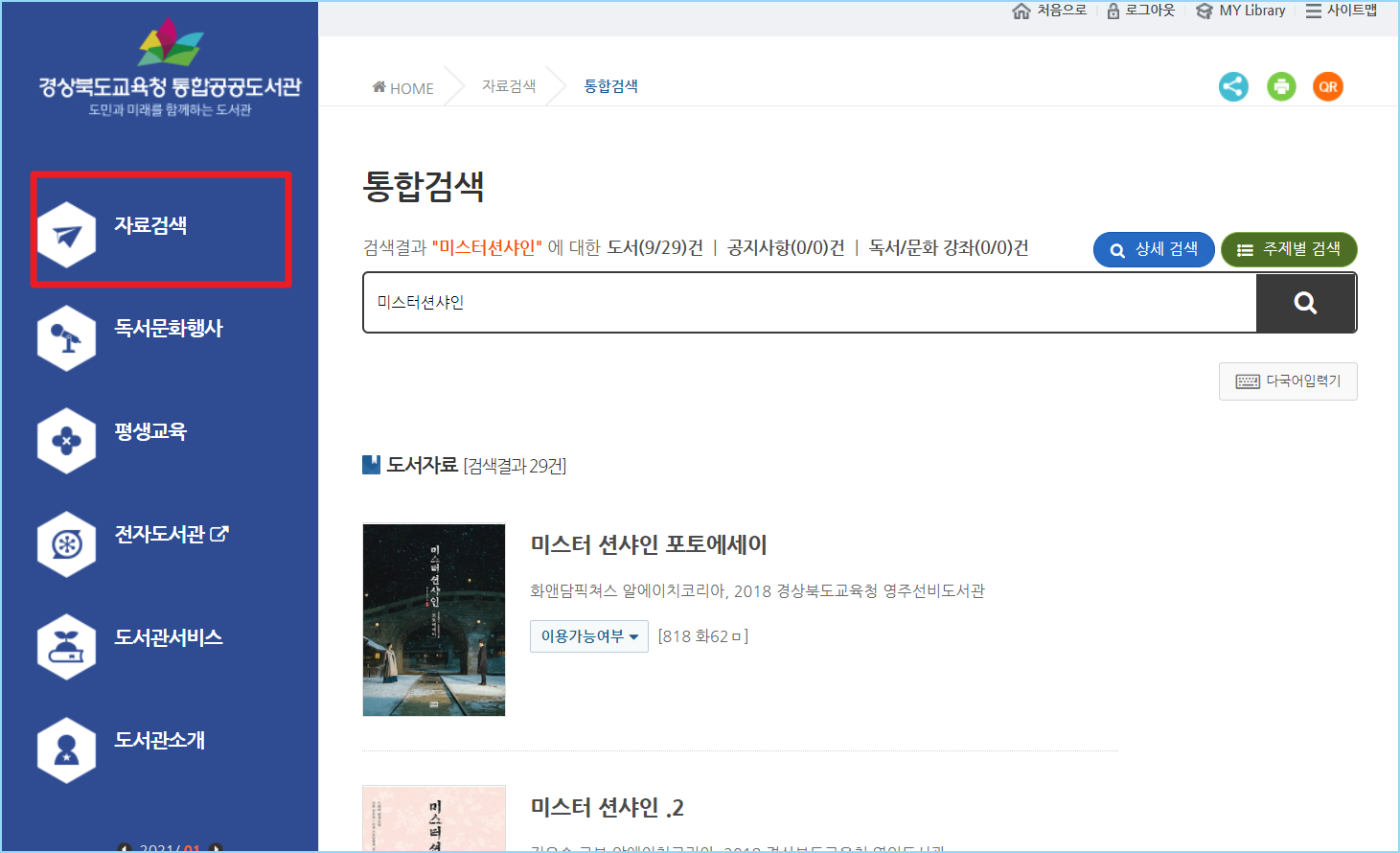Open the 도서관서비스 book sprout icon
This screenshot has height=853, width=1400.
click(67, 647)
